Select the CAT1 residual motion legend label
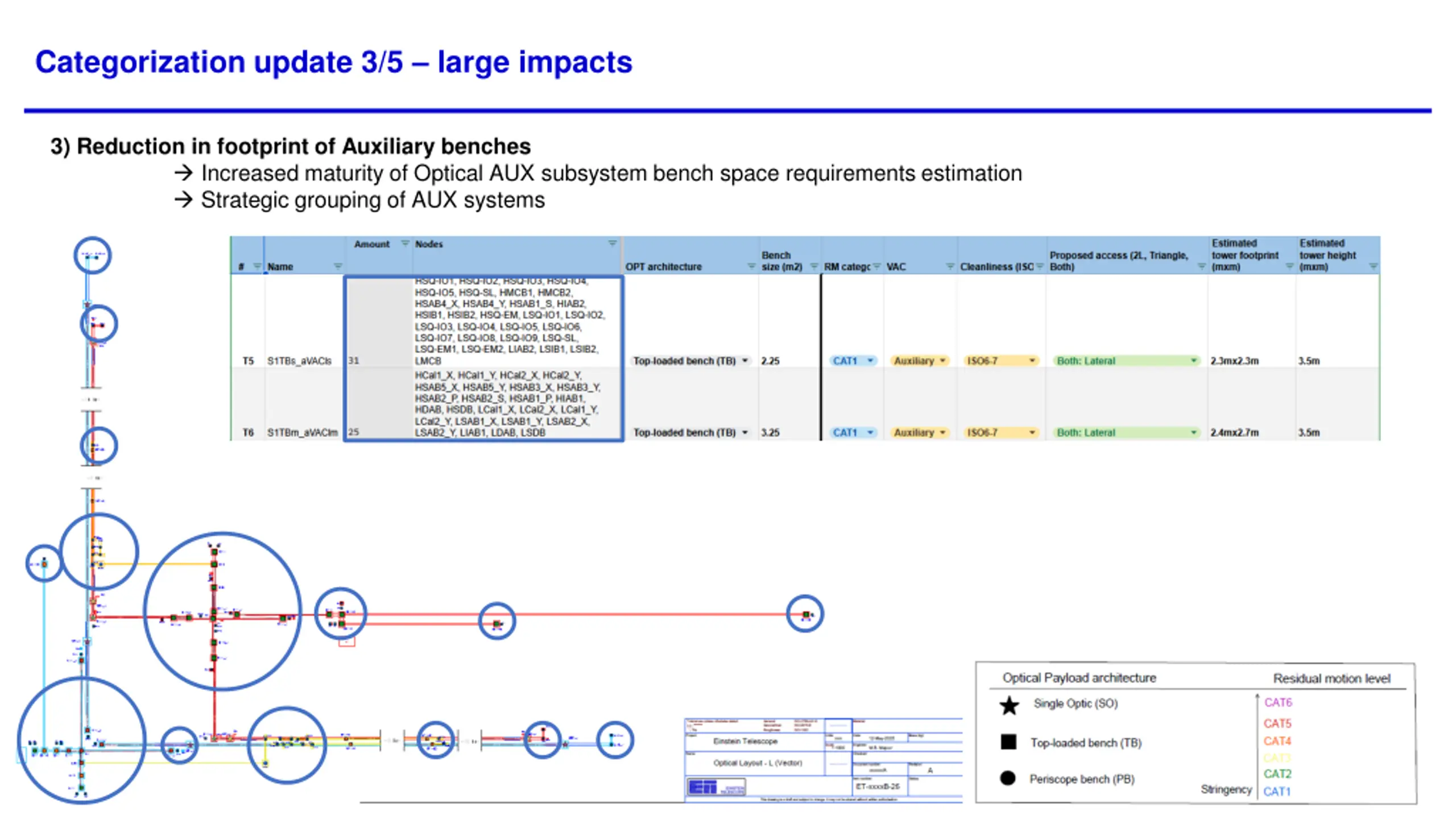1456x819 pixels. [1277, 792]
